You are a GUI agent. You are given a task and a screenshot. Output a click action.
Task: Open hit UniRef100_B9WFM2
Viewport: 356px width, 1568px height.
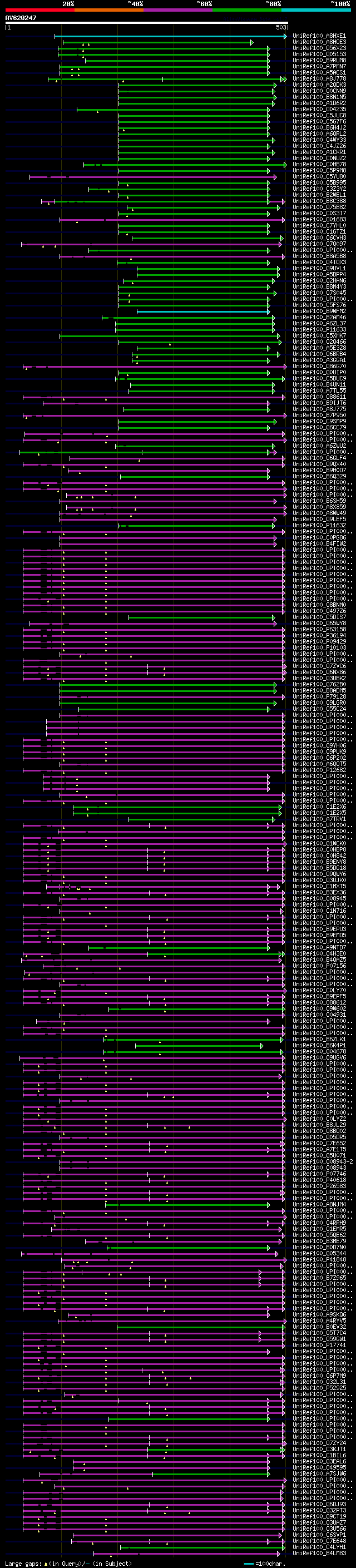coord(319,311)
